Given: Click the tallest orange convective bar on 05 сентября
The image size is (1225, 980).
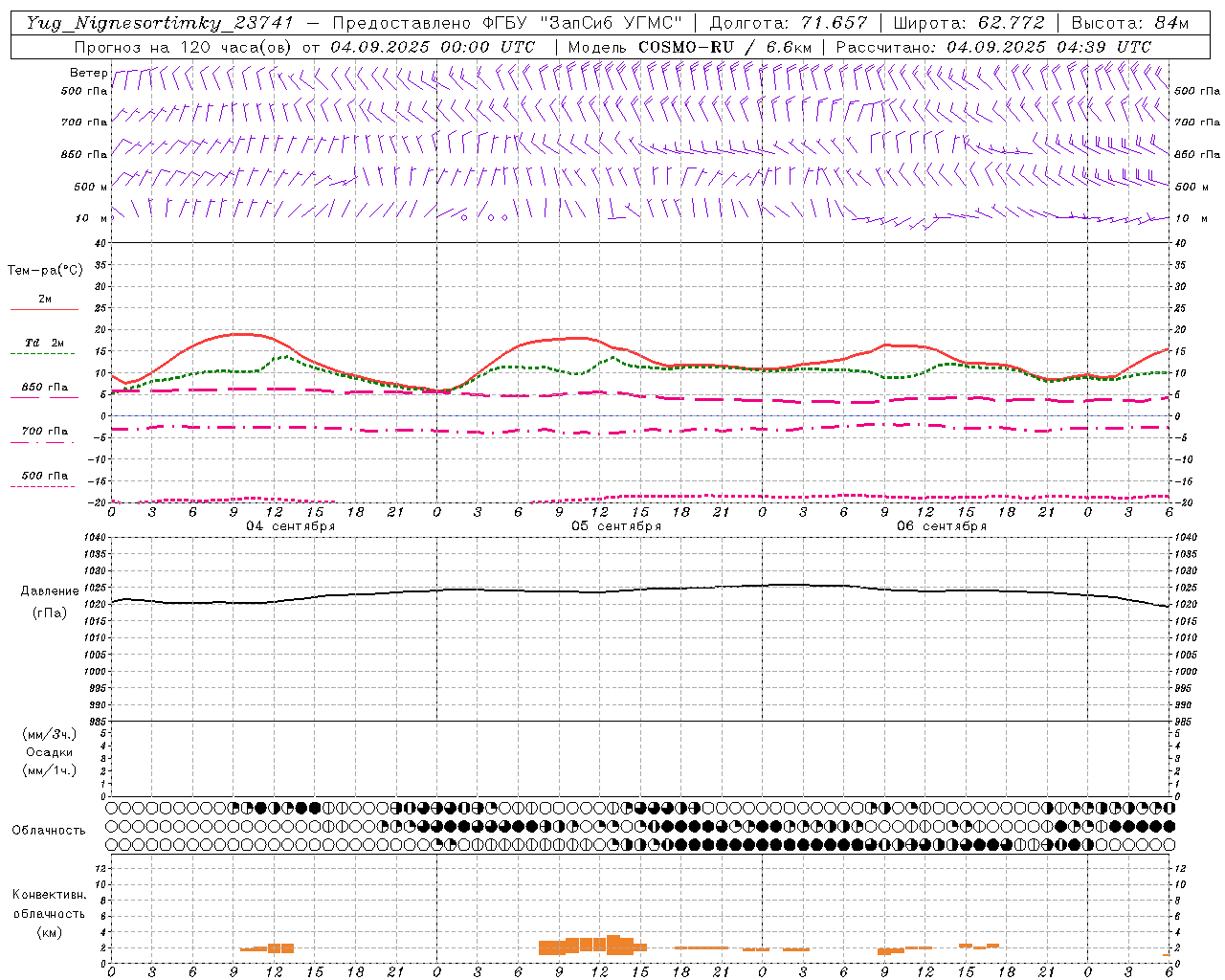Looking at the screenshot, I should point(613,945).
